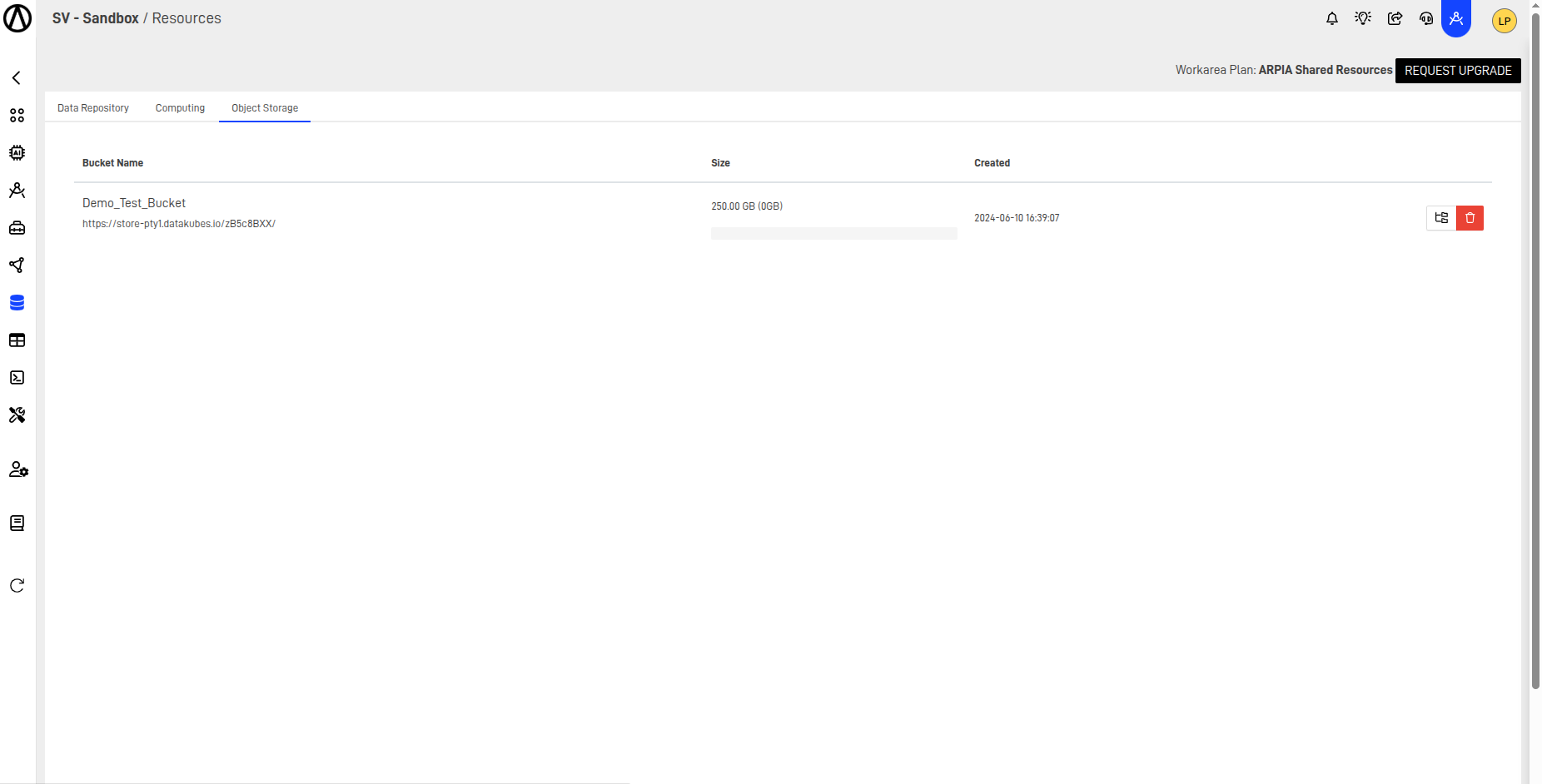Click the created date 2024-06-10 16:39:07
Viewport: 1542px width, 784px height.
(1017, 218)
